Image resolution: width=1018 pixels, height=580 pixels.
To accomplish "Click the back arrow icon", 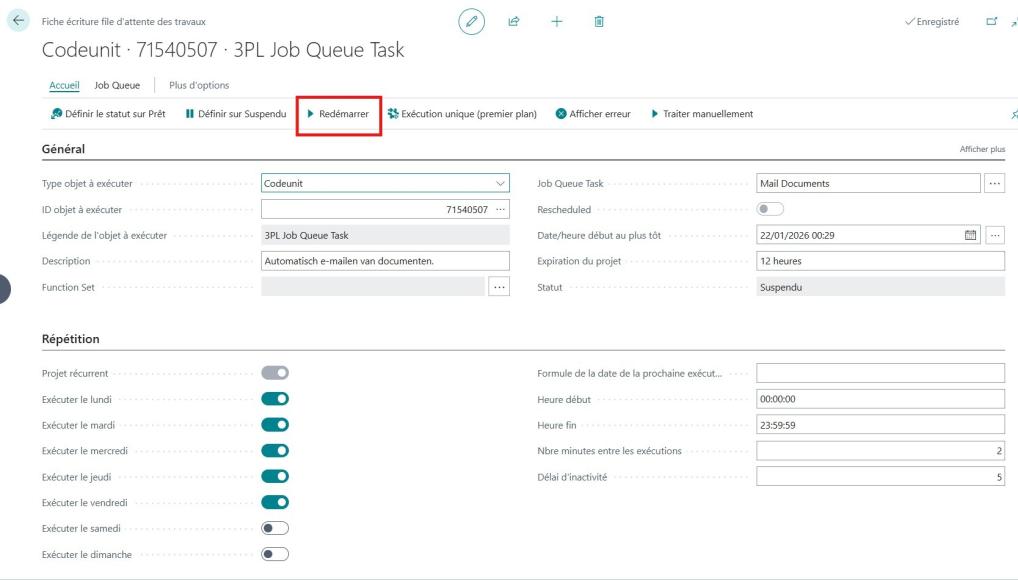I will coord(15,22).
